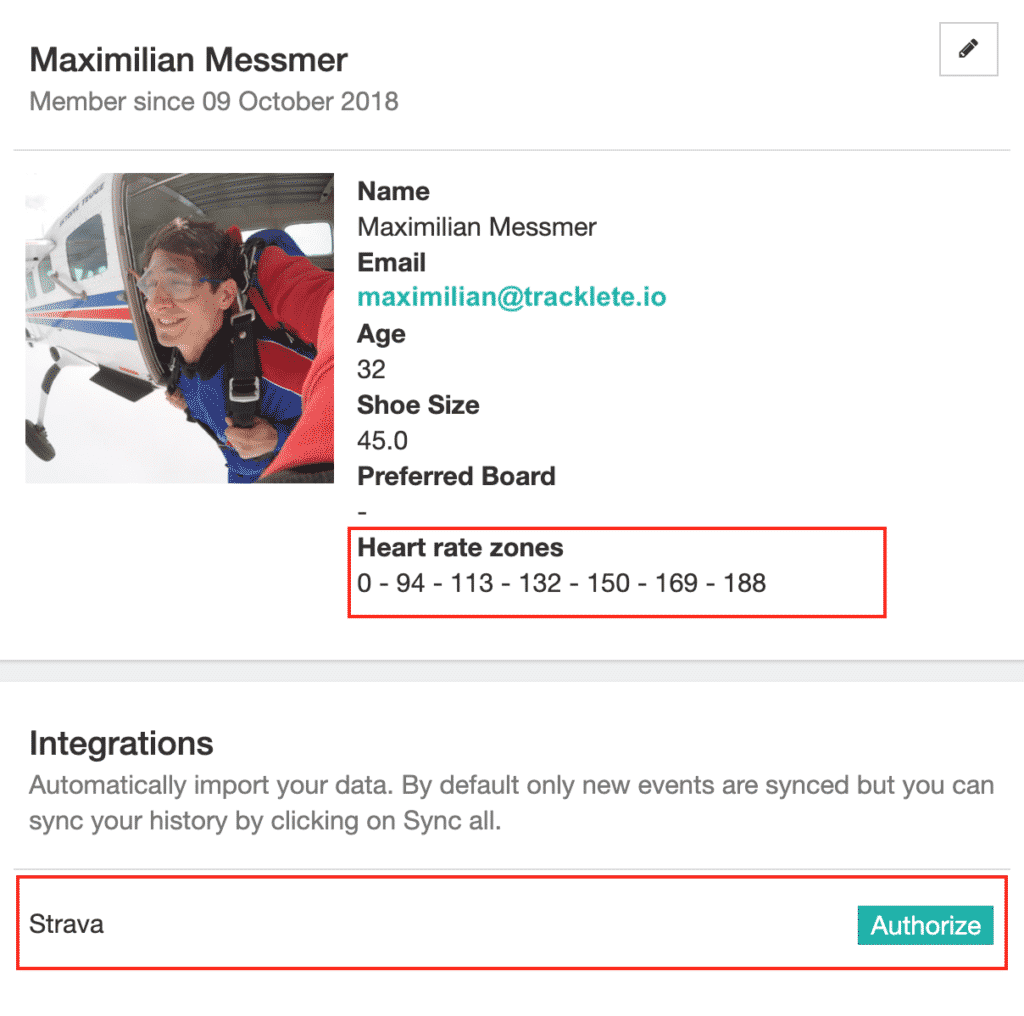This screenshot has height=1016, width=1024.
Task: Authorize the Strava integration
Action: click(925, 925)
